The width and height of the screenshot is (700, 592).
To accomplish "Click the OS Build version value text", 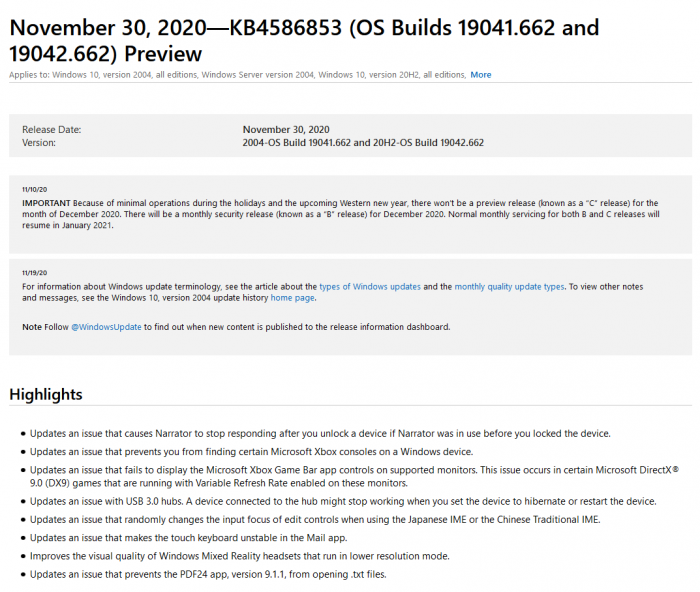I will pos(363,143).
